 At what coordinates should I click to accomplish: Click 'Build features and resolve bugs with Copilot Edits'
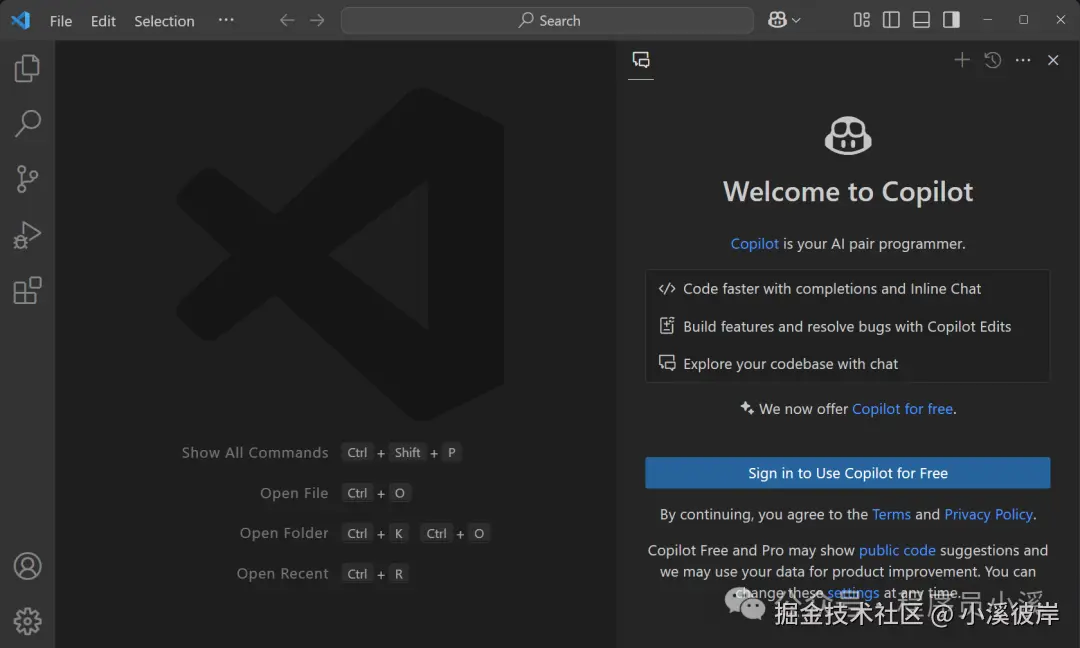point(847,326)
